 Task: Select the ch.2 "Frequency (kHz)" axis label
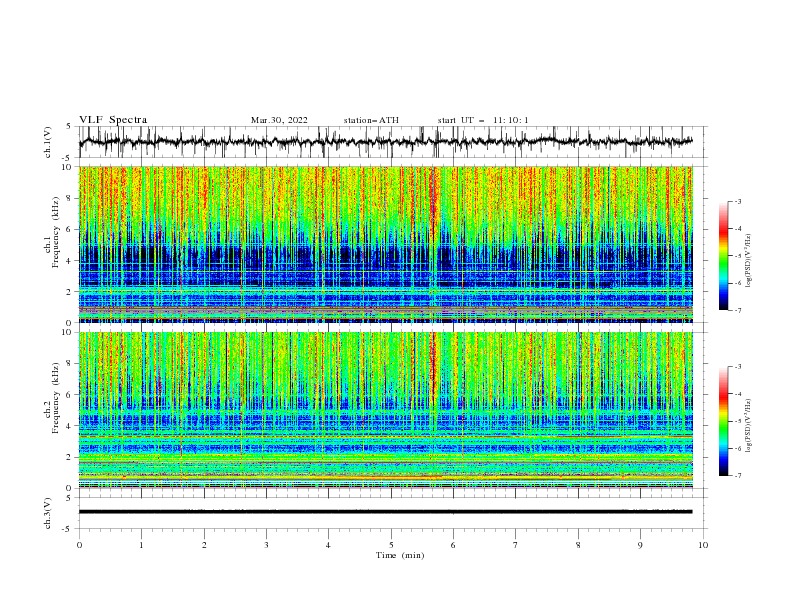tap(56, 397)
